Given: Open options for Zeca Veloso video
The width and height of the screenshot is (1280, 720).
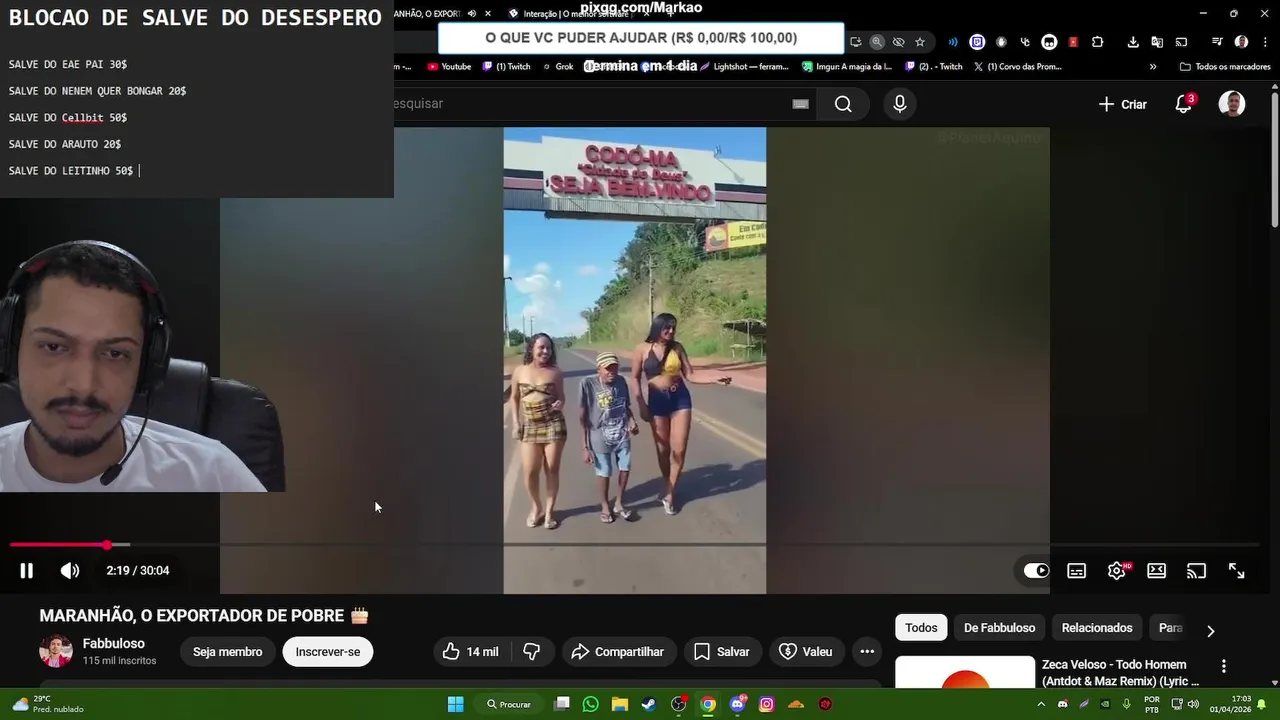Looking at the screenshot, I should [x=1223, y=666].
